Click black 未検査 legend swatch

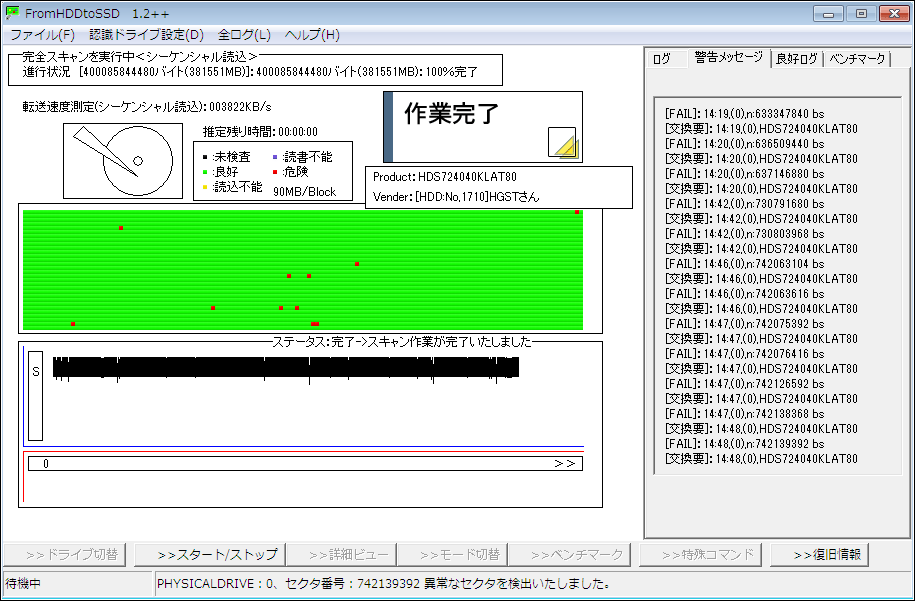click(205, 157)
